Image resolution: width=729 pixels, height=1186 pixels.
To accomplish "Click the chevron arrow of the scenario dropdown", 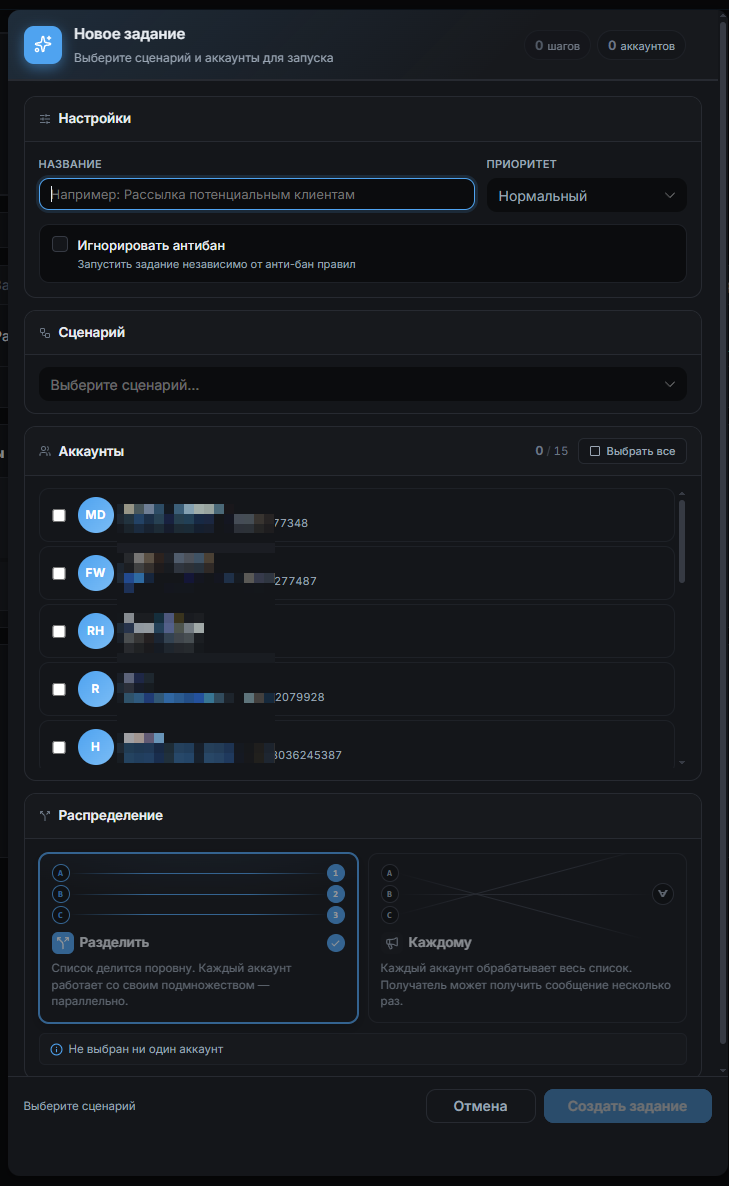I will pyautogui.click(x=669, y=384).
